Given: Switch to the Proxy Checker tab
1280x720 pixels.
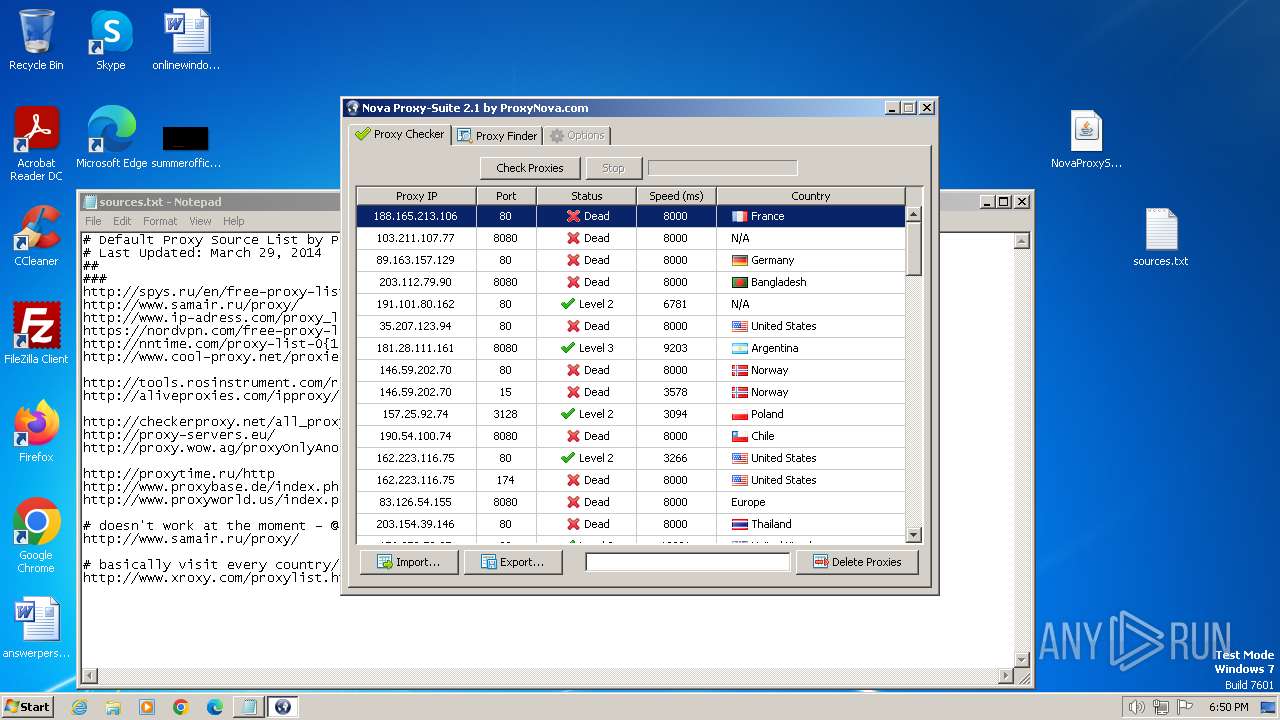Looking at the screenshot, I should point(400,134).
